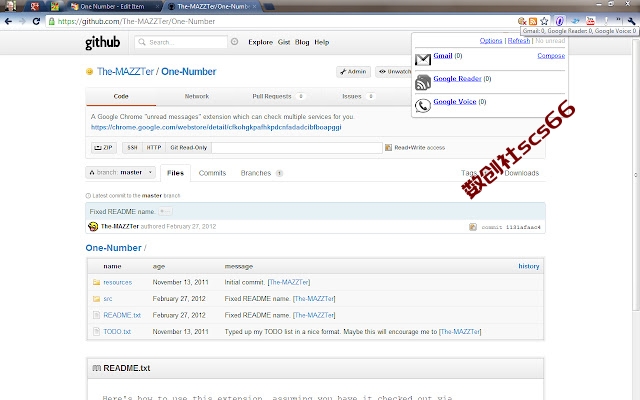
Task: Click the Google Reader feed icon in popup
Action: (423, 82)
